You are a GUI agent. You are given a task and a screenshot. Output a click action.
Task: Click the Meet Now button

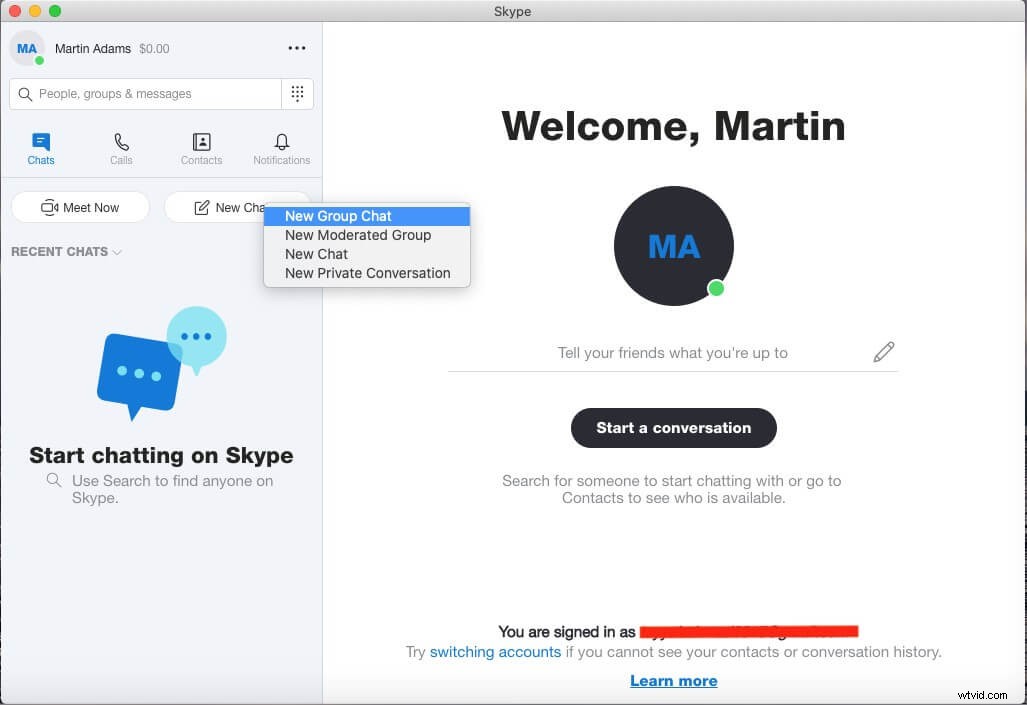pos(80,207)
